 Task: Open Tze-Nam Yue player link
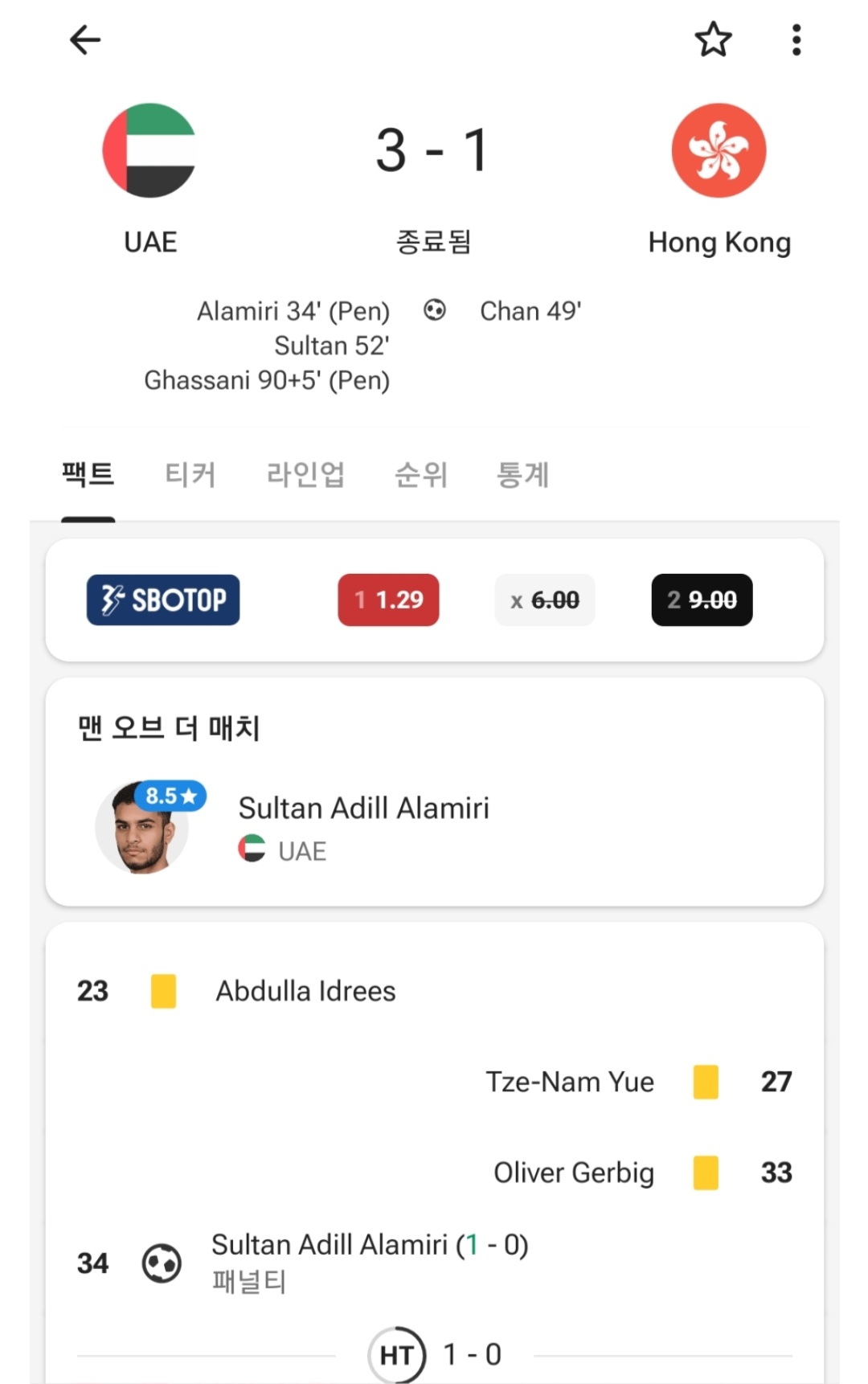570,1082
